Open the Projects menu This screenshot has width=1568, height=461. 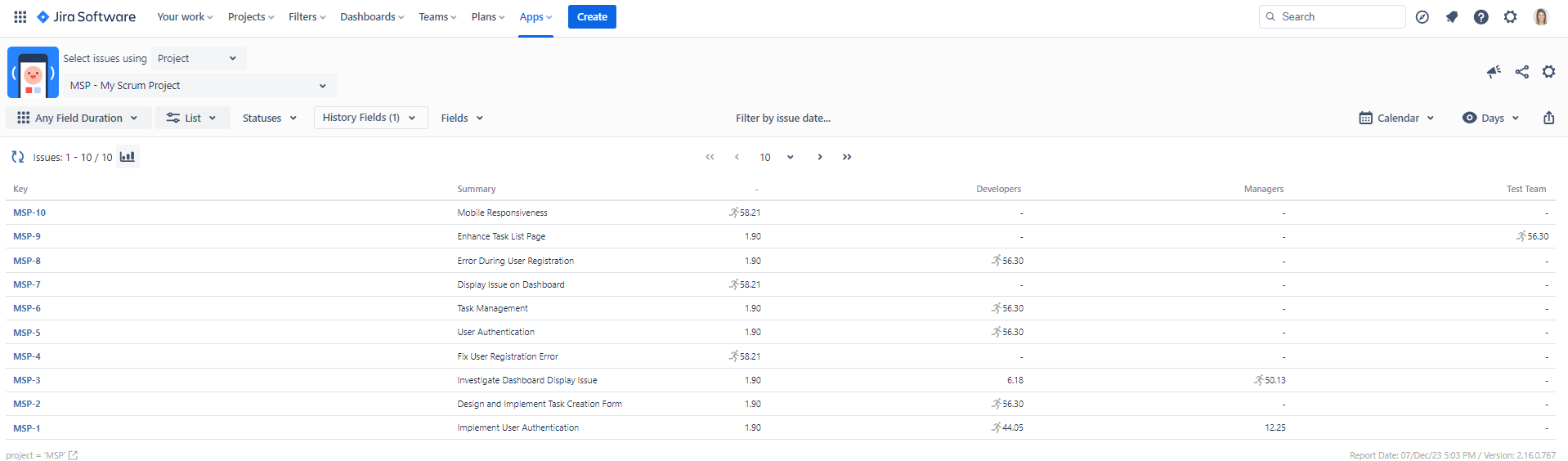pyautogui.click(x=251, y=16)
